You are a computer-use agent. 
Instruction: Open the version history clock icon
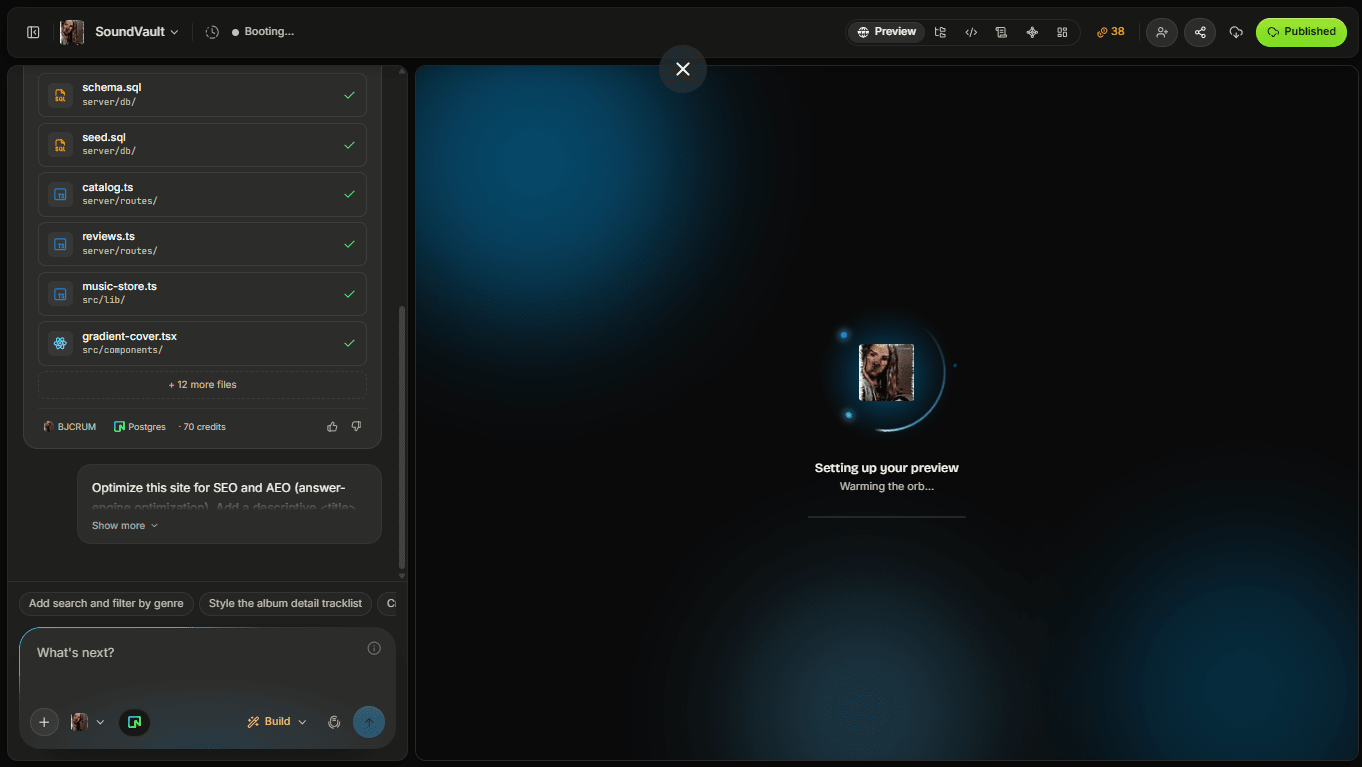tap(212, 32)
